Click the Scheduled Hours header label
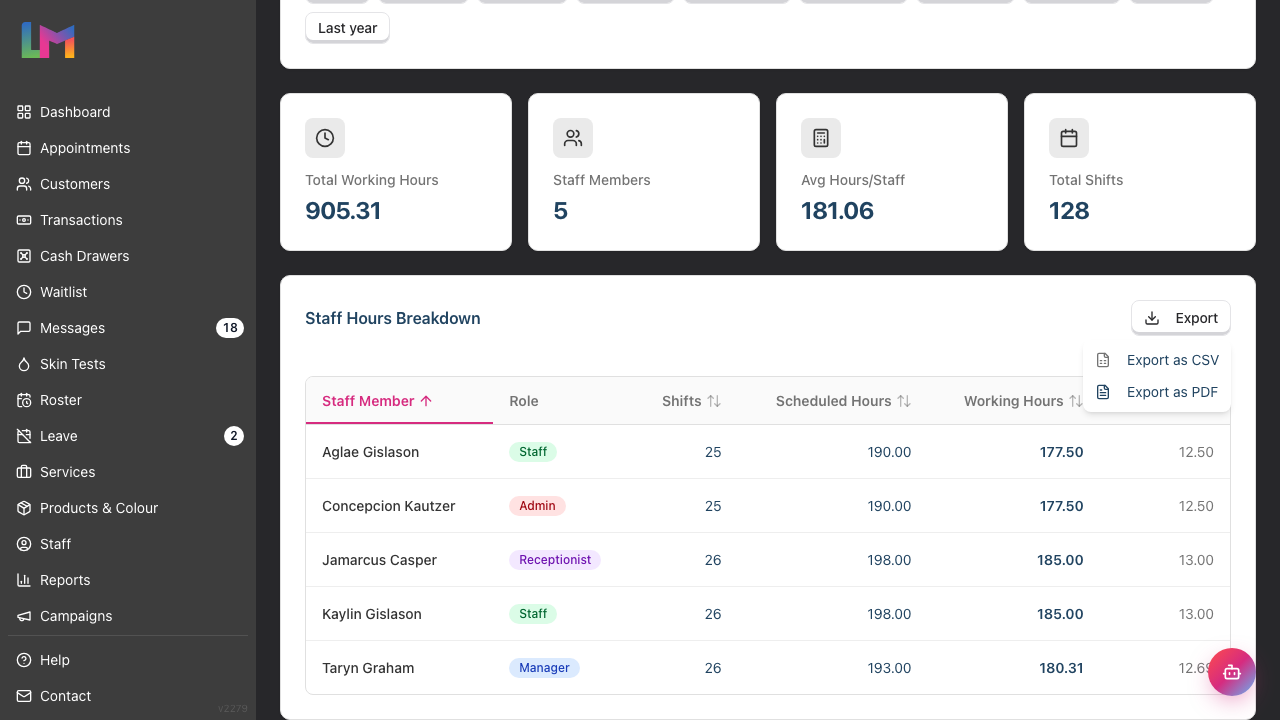This screenshot has height=720, width=1280. click(833, 401)
